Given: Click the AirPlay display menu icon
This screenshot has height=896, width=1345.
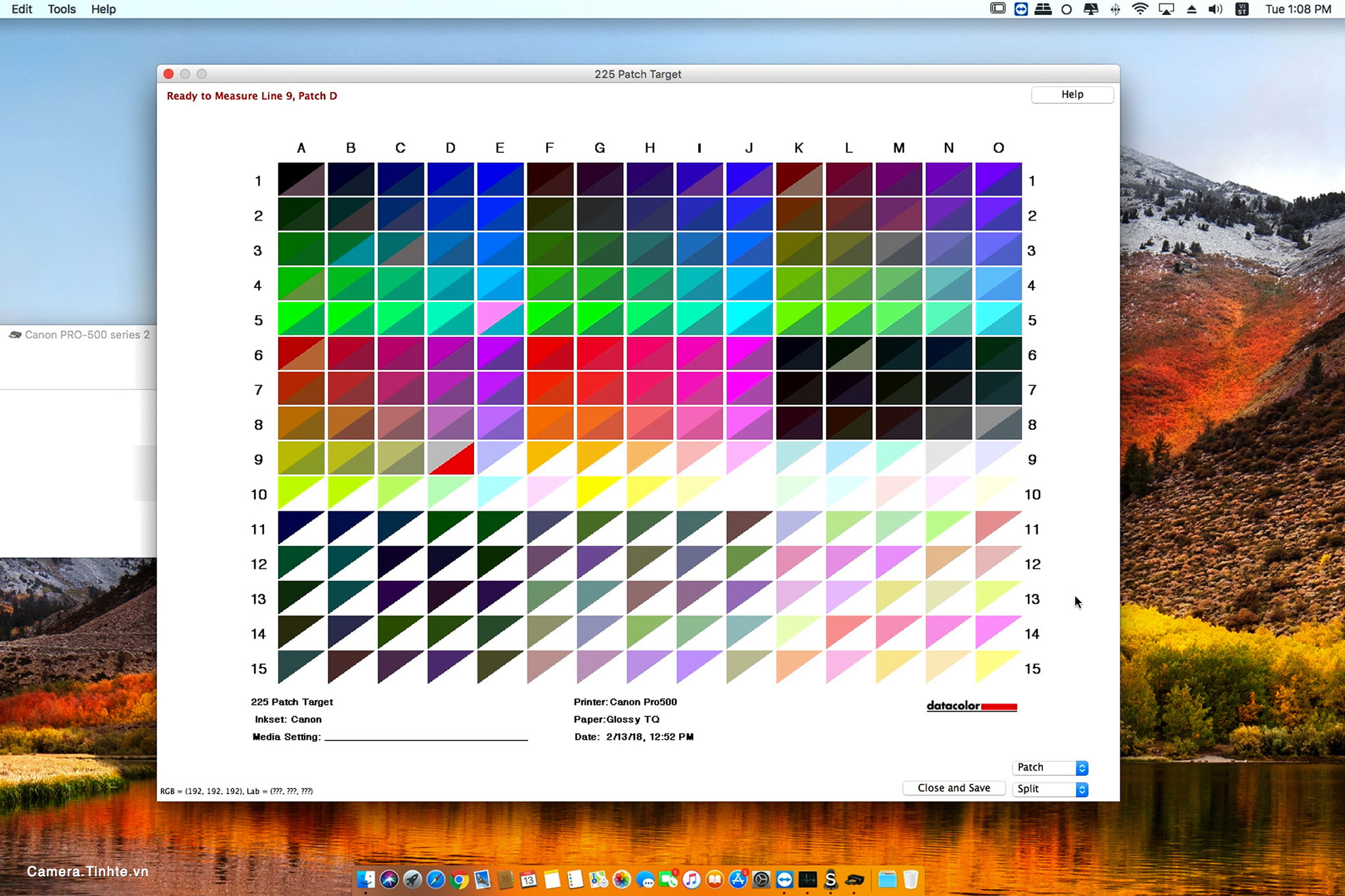Looking at the screenshot, I should click(1166, 9).
